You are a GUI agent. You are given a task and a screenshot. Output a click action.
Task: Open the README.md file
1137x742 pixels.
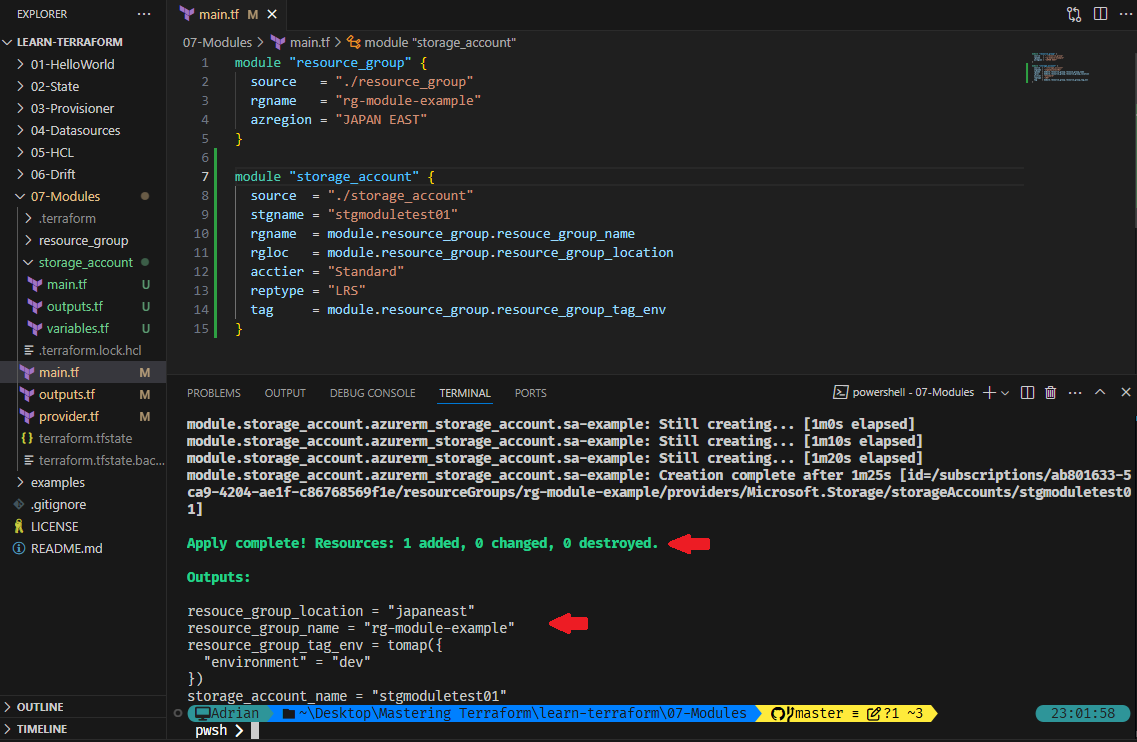tap(66, 548)
